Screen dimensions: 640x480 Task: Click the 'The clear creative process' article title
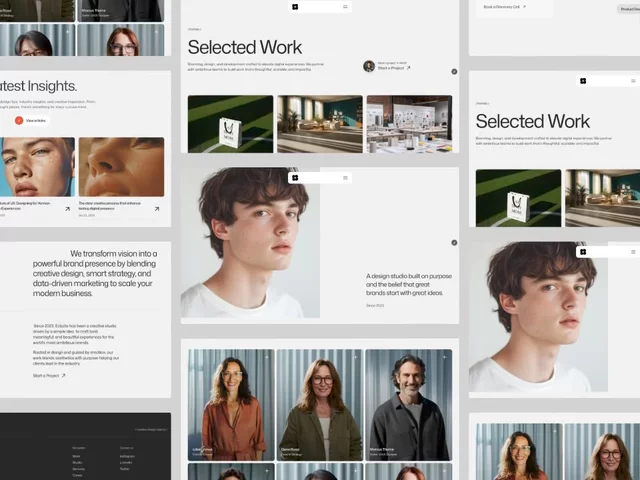pyautogui.click(x=110, y=206)
